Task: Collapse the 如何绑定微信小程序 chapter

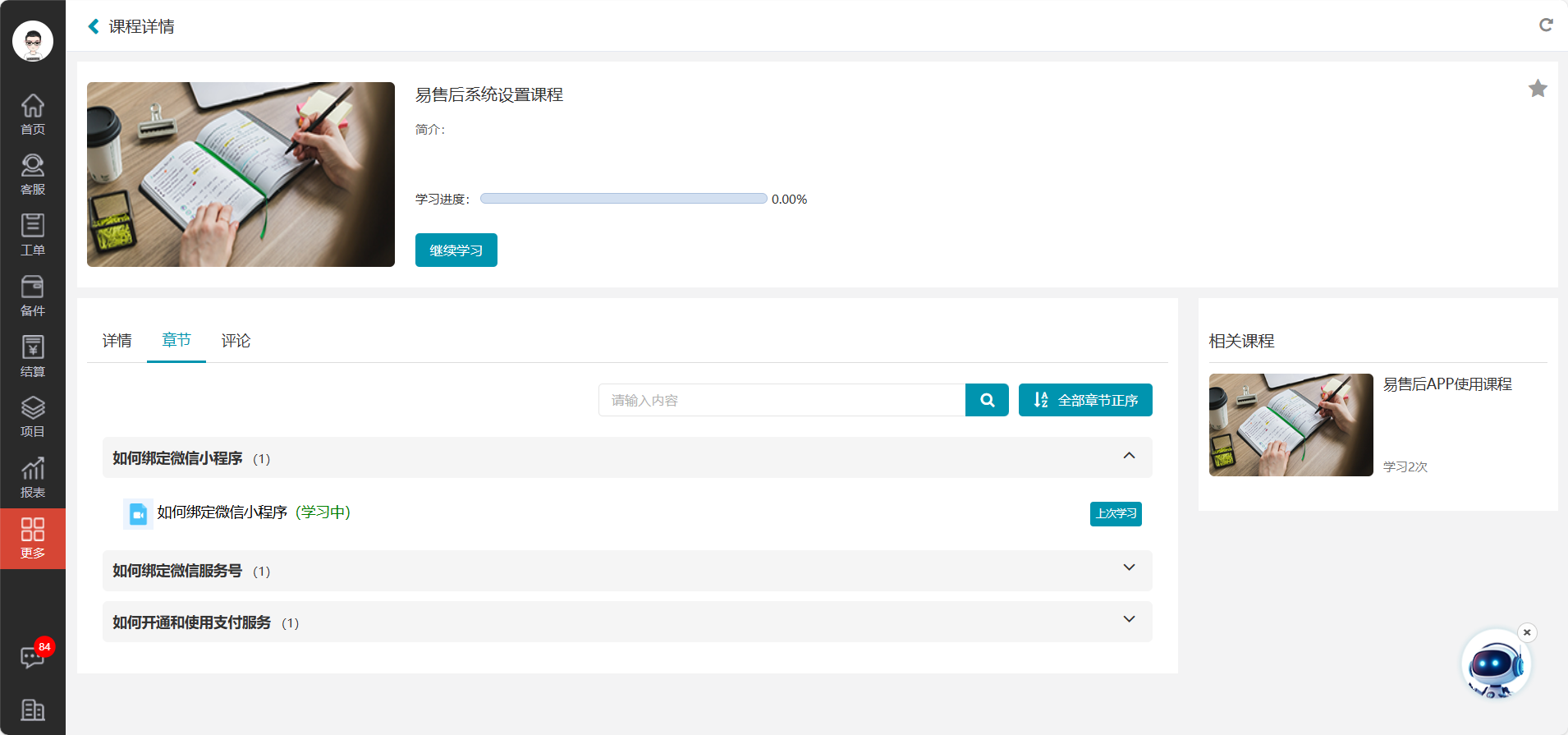Action: pyautogui.click(x=1129, y=456)
